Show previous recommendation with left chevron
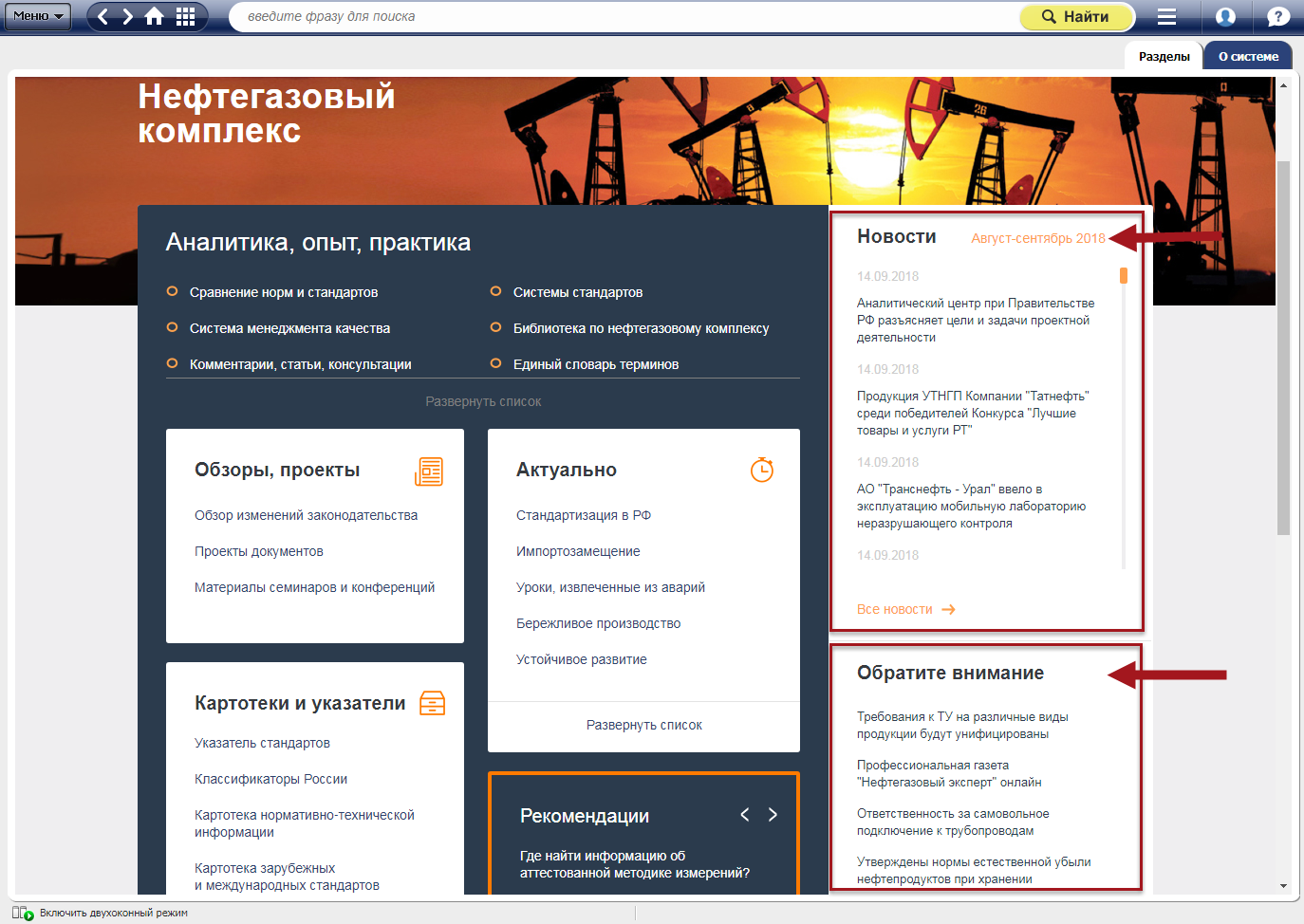Screen dimensions: 1304x924 745,815
